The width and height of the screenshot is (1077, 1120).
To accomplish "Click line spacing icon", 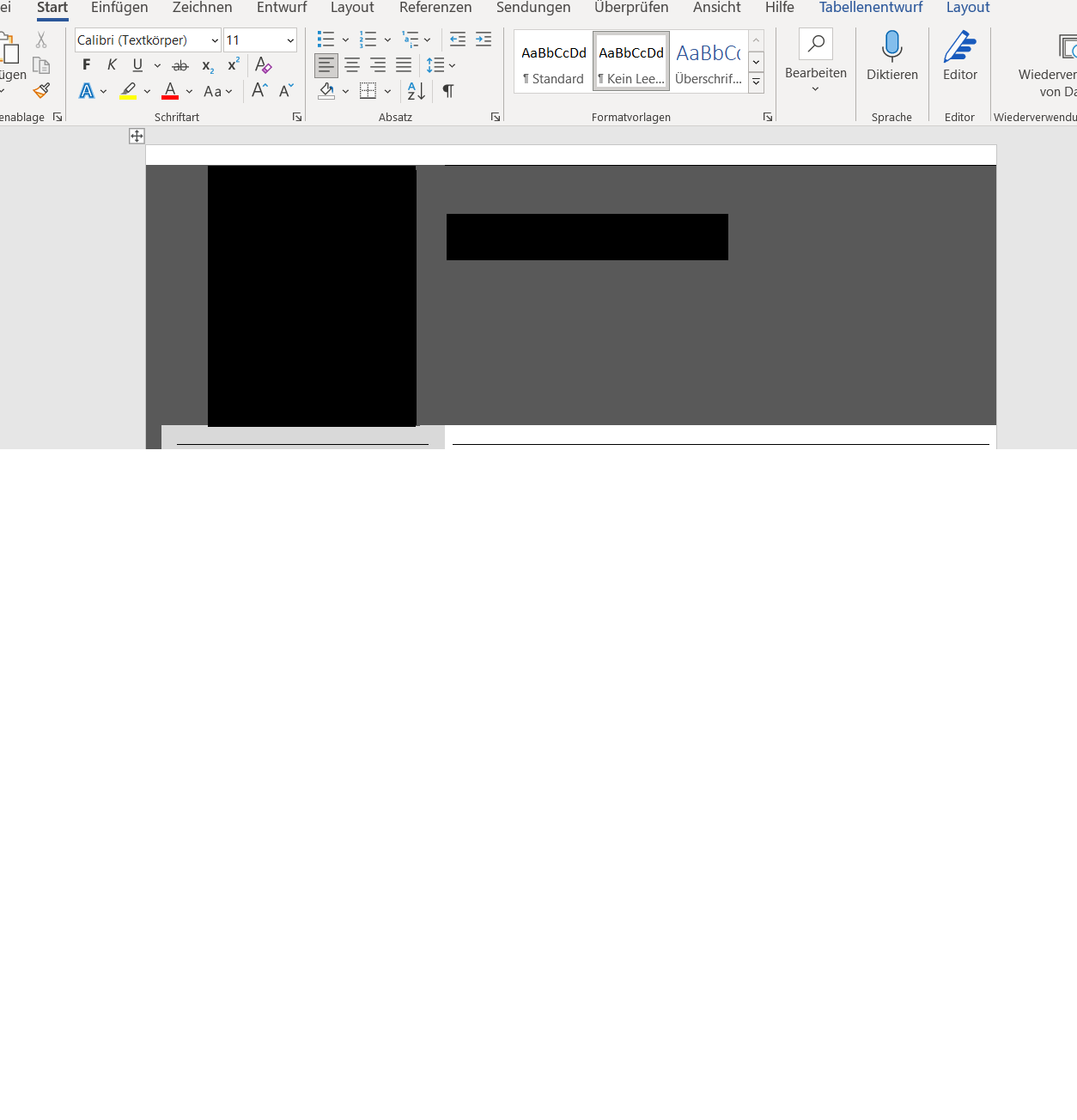I will (435, 65).
